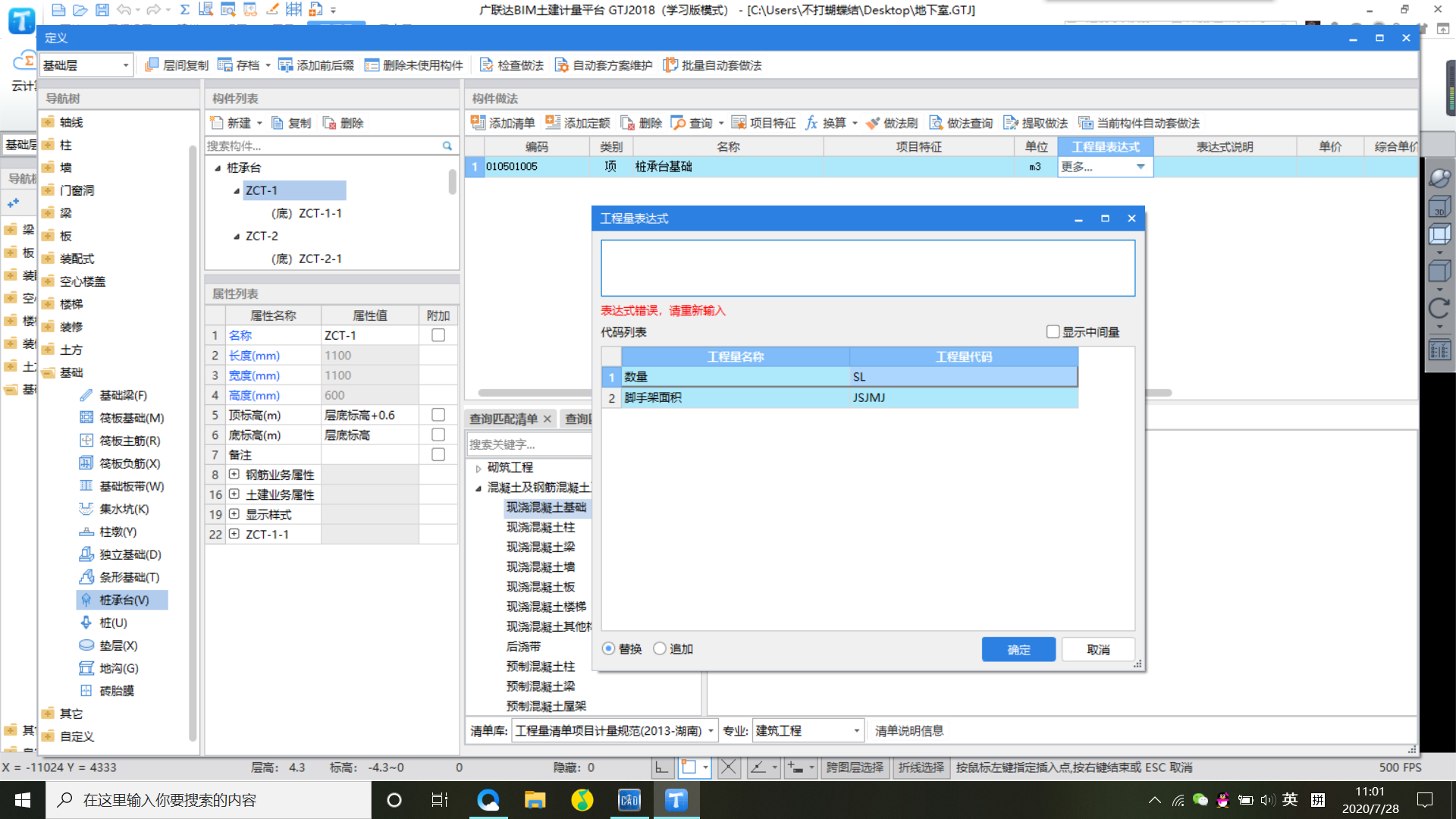Click the search magnifier in component search box
The width and height of the screenshot is (1456, 819).
pos(447,146)
